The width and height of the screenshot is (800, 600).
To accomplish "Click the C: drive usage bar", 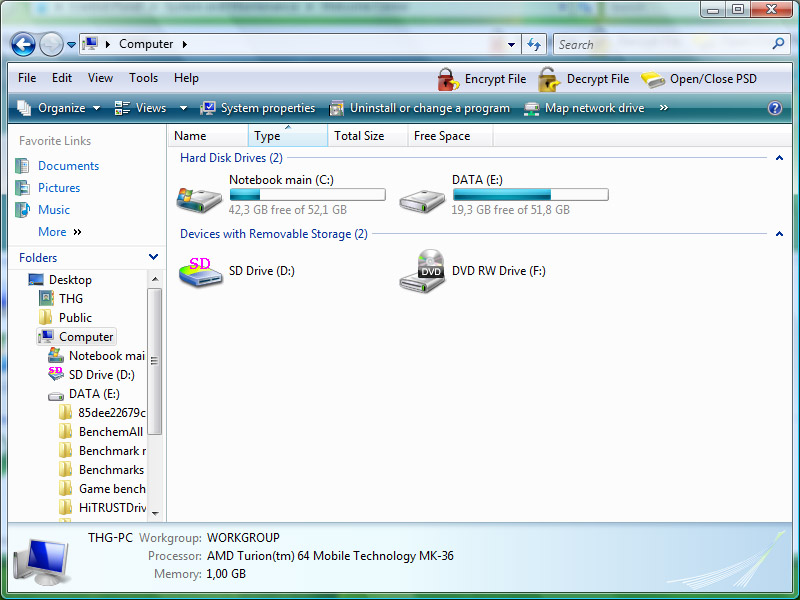I will coord(308,194).
